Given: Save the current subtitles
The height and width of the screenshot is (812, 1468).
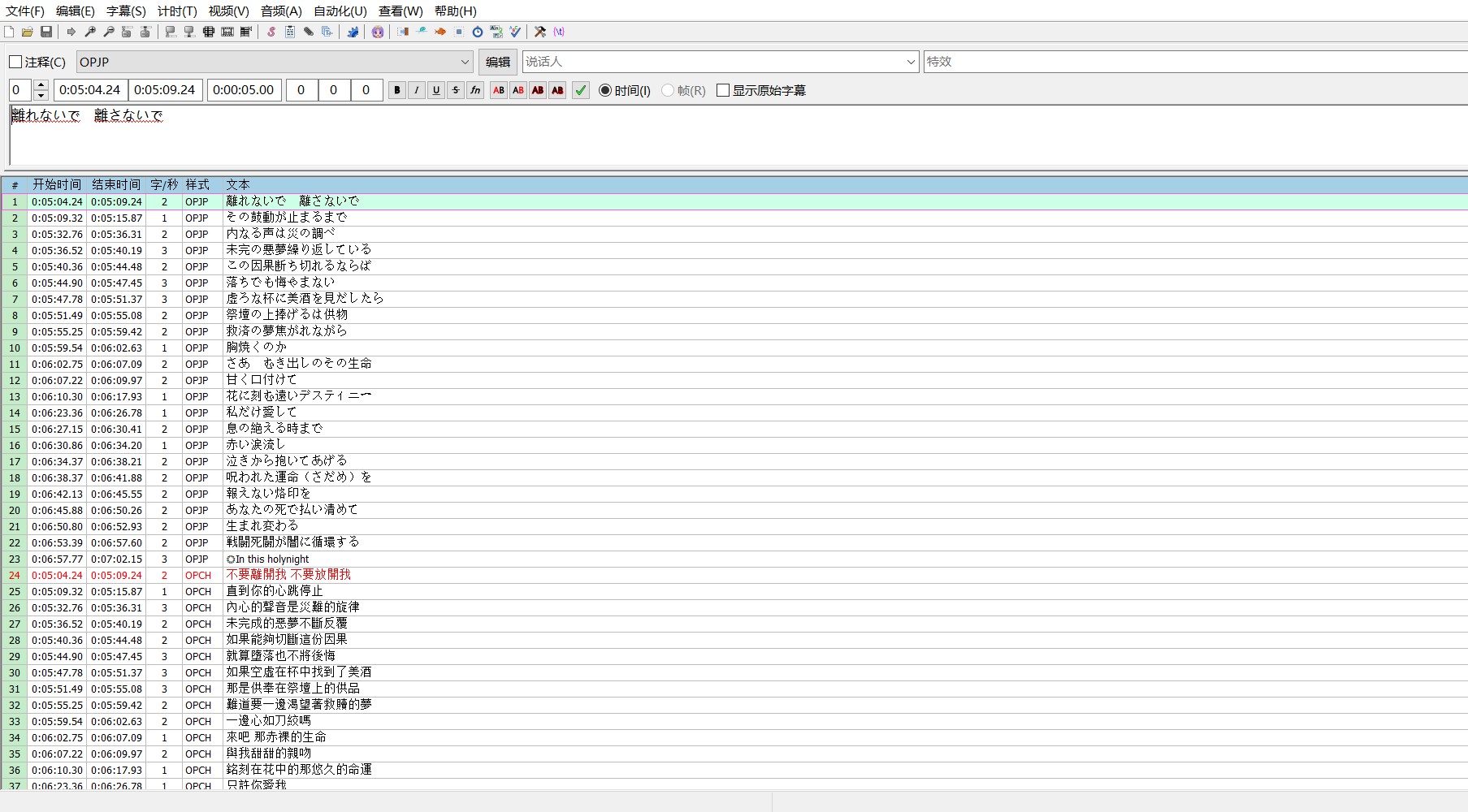Looking at the screenshot, I should pyautogui.click(x=46, y=32).
